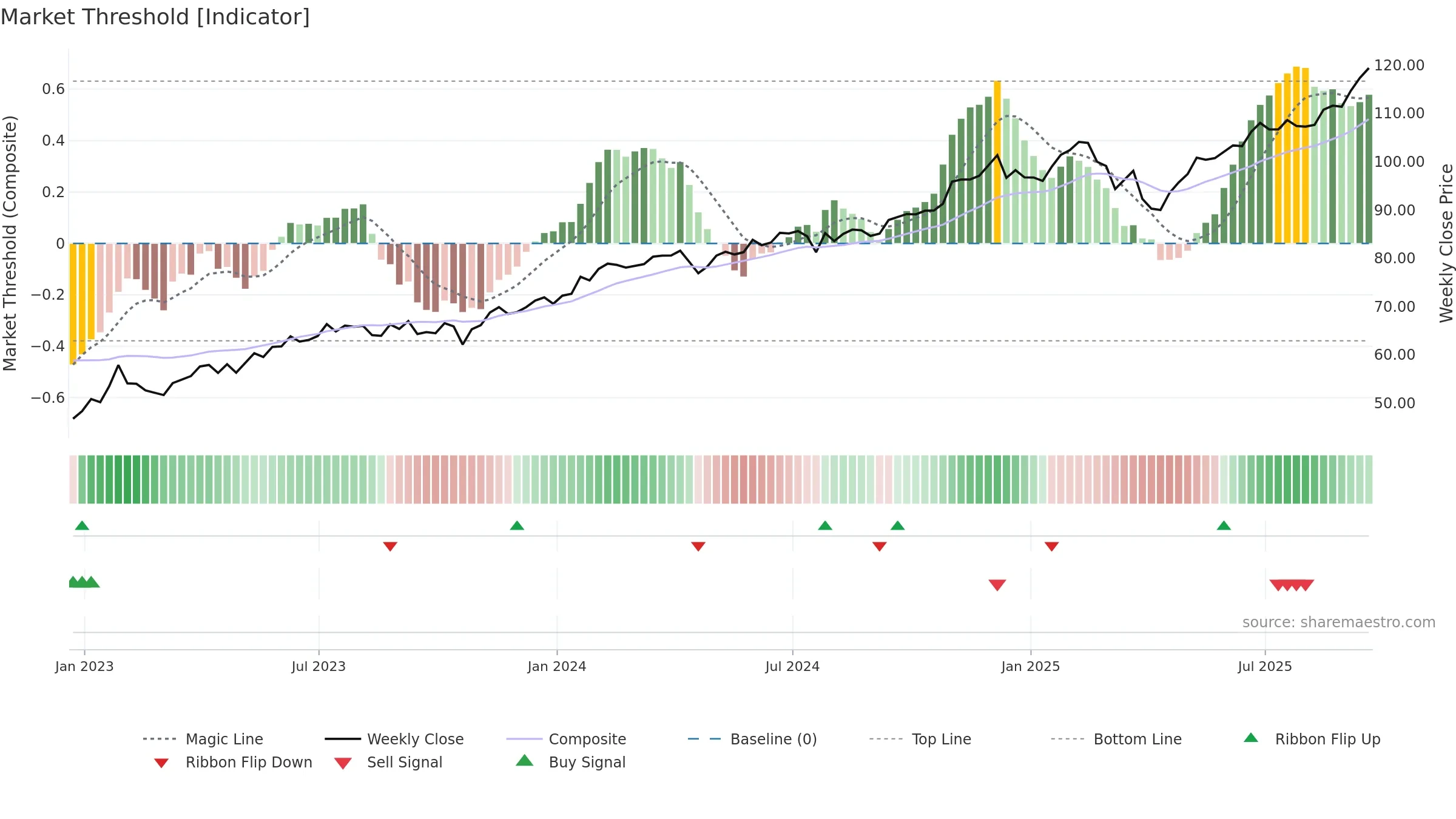The height and width of the screenshot is (819, 1456).
Task: Click the ribbon flip down marker after Jan 2025
Action: point(1052,547)
